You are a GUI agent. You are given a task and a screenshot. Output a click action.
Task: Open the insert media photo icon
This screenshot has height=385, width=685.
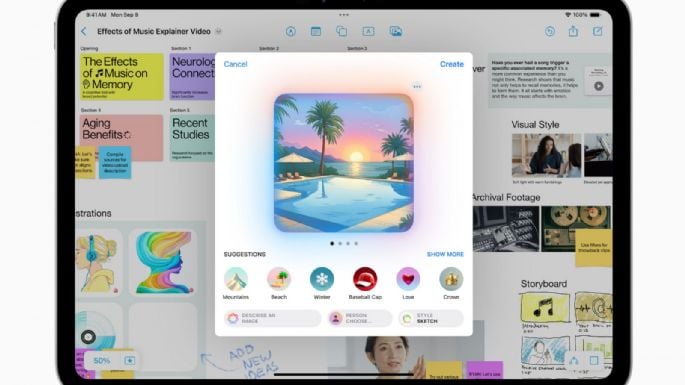[x=396, y=31]
